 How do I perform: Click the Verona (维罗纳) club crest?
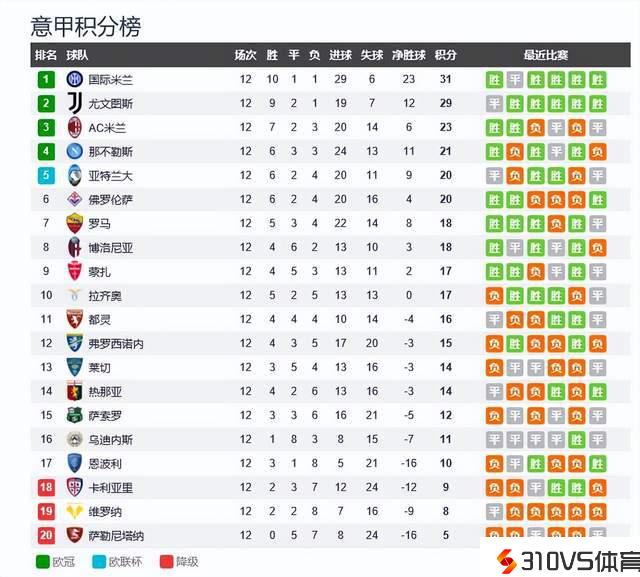pyautogui.click(x=74, y=511)
